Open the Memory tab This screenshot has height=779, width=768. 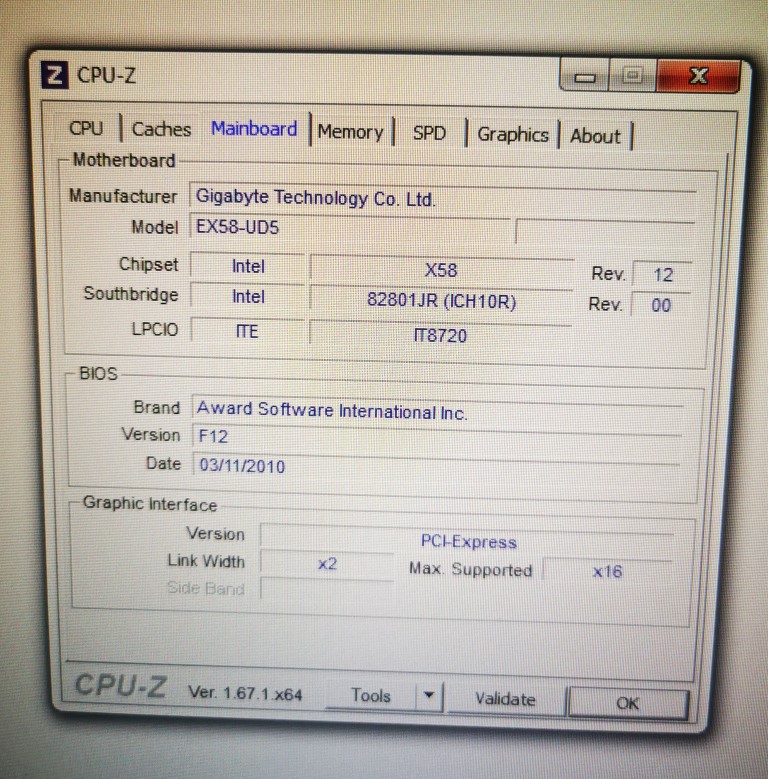351,132
